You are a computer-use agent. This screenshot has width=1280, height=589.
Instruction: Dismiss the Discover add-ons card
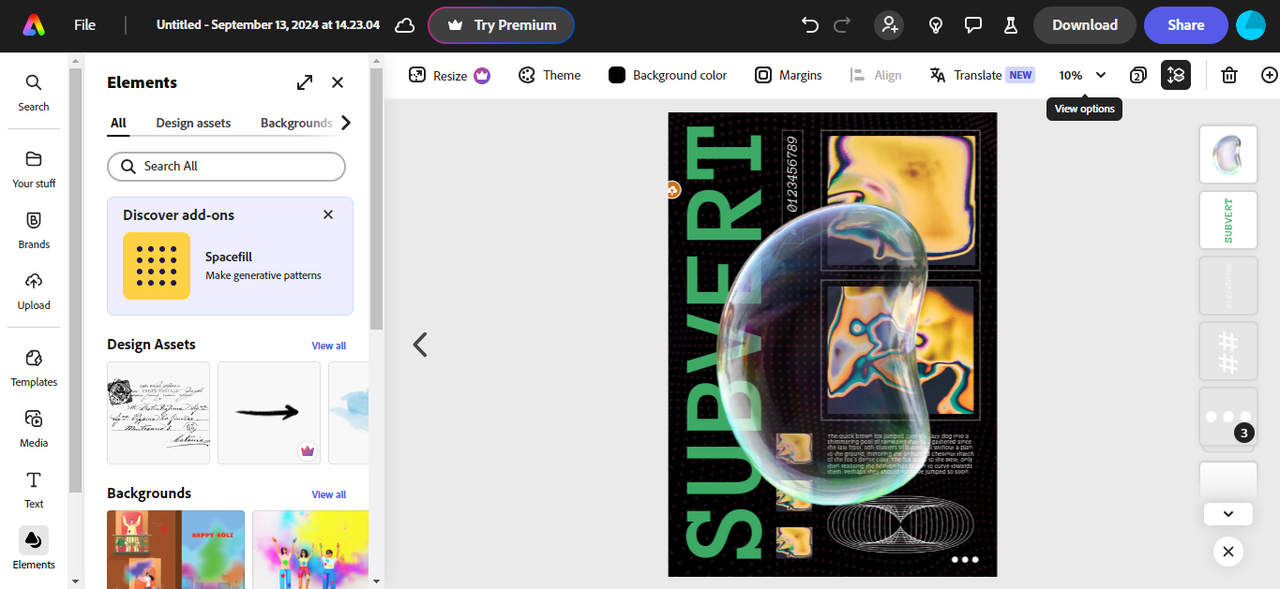(328, 214)
